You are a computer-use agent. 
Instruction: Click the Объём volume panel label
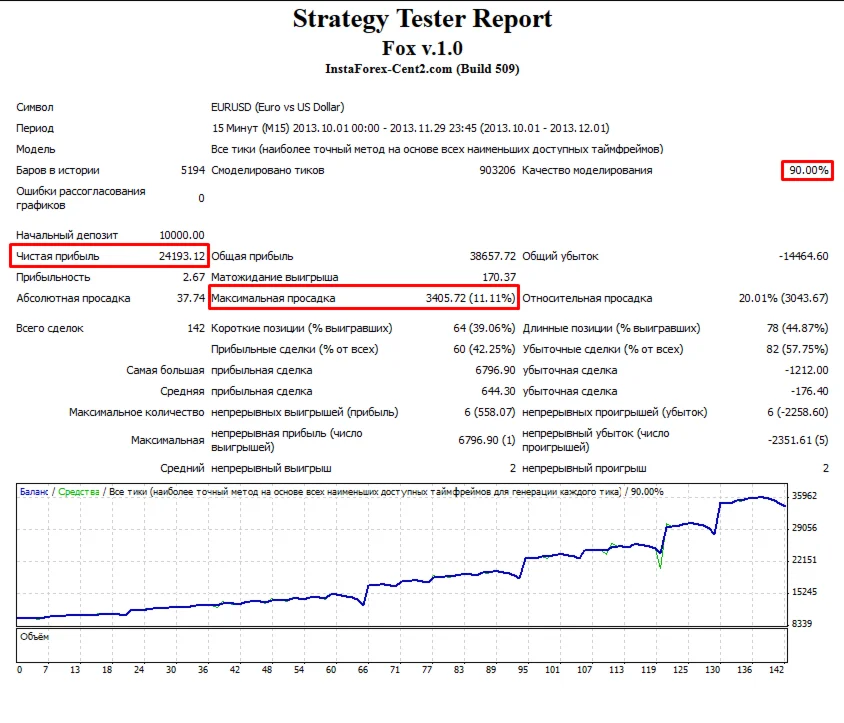tap(34, 637)
